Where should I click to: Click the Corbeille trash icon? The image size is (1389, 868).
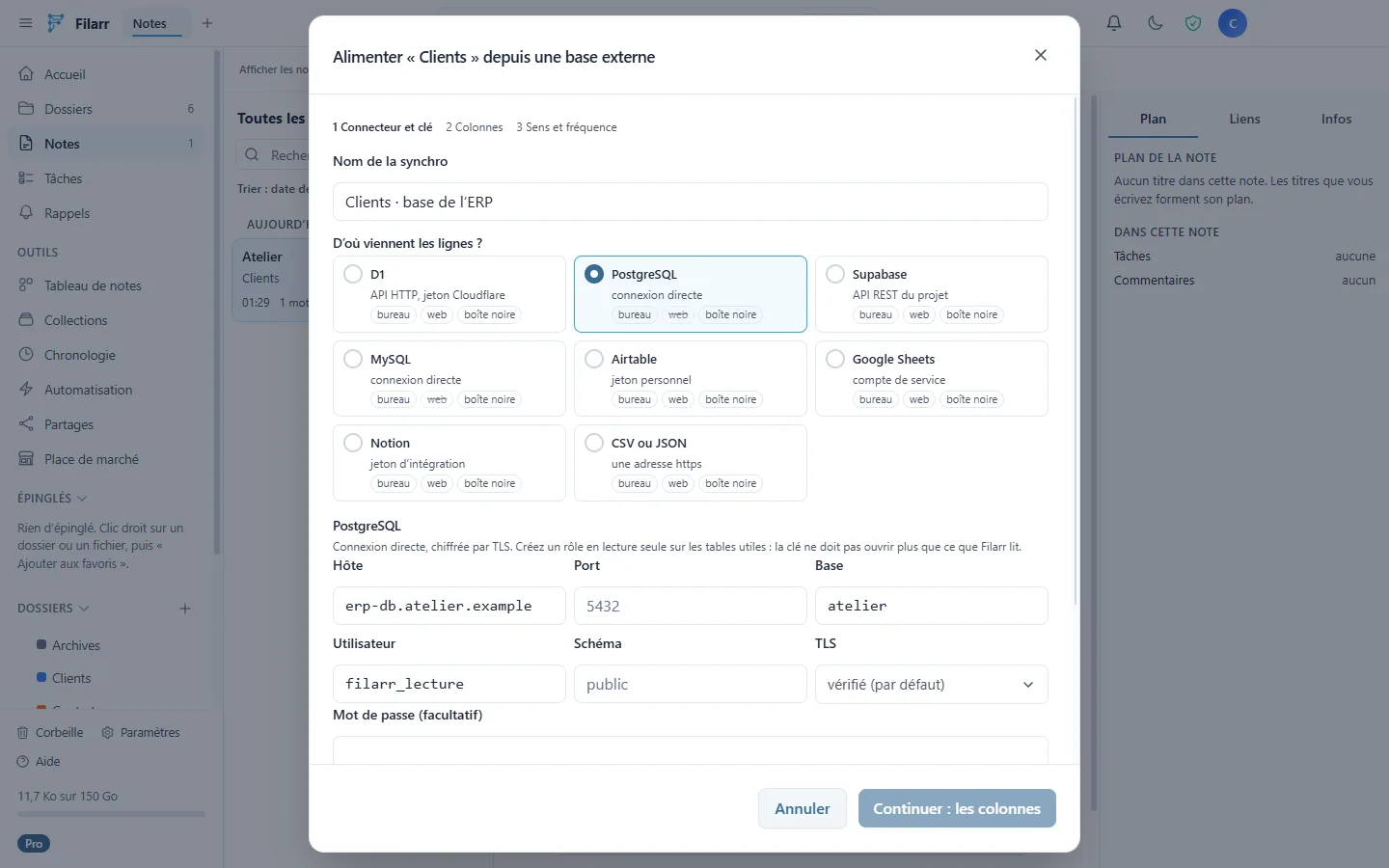[x=23, y=733]
